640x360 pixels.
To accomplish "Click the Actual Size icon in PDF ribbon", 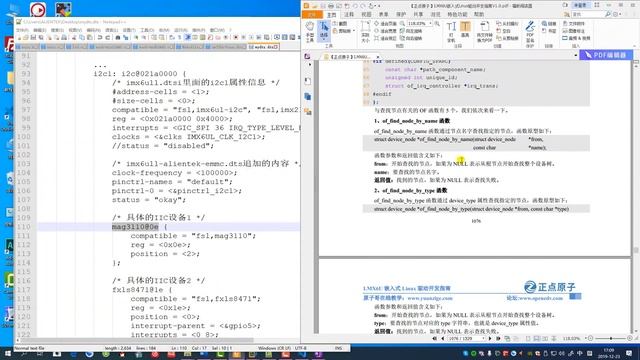I will click(365, 32).
